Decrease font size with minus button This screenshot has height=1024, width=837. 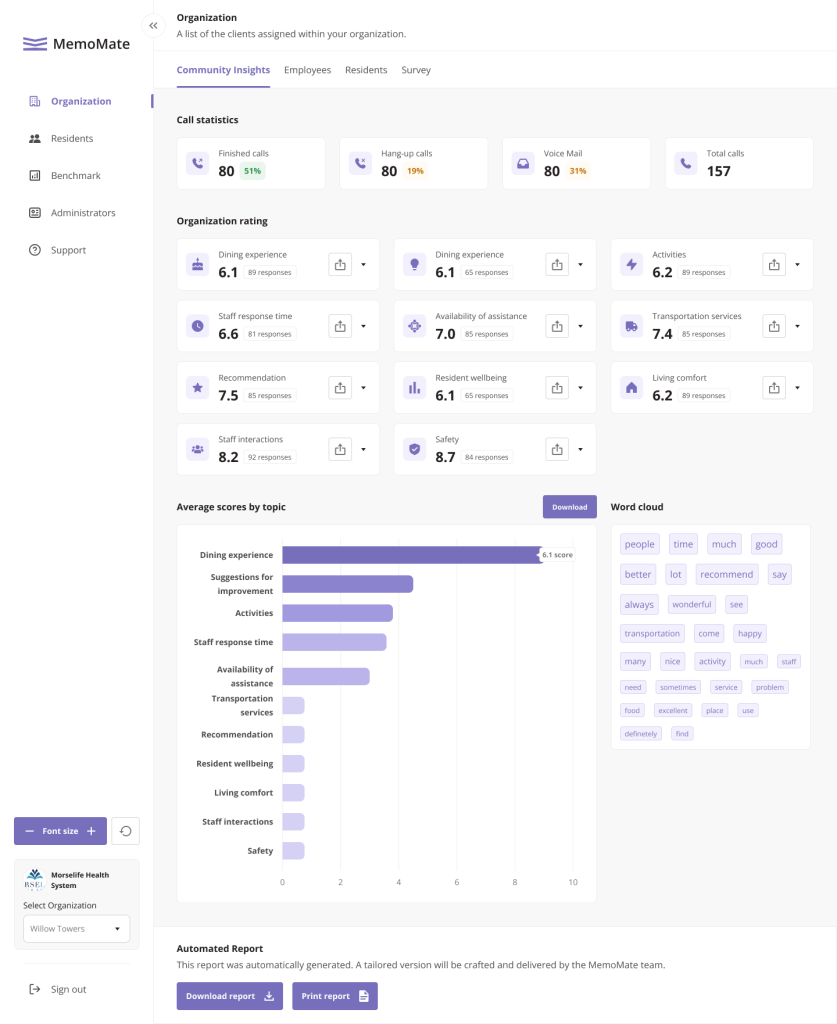point(30,831)
